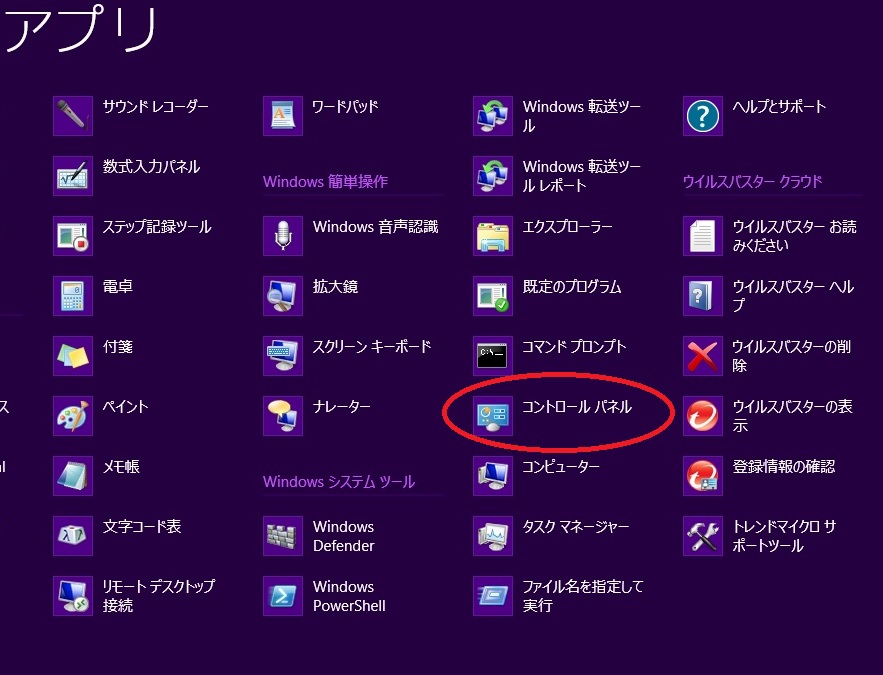The height and width of the screenshot is (675, 883).
Task: Open the サウンド レコーダー microphone icon
Action: pyautogui.click(x=73, y=116)
